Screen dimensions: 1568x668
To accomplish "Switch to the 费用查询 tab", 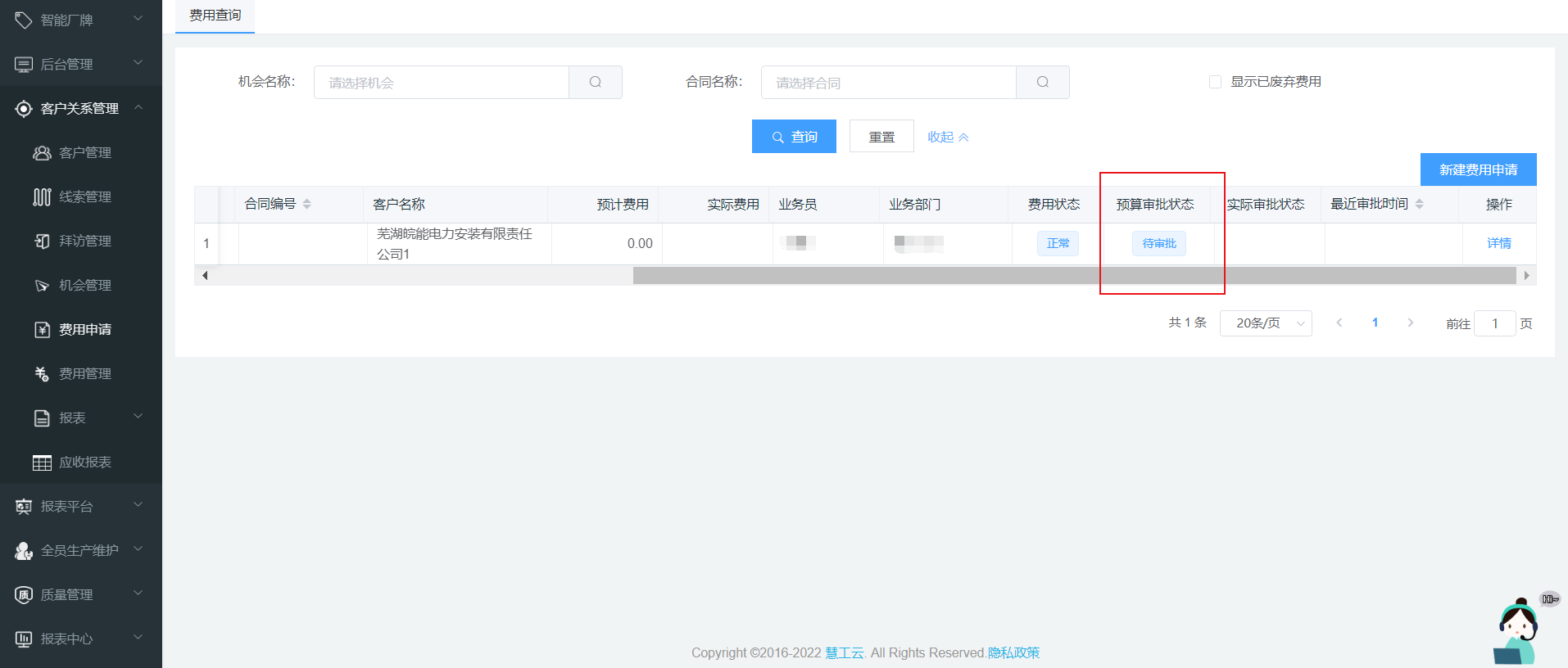I will [215, 16].
